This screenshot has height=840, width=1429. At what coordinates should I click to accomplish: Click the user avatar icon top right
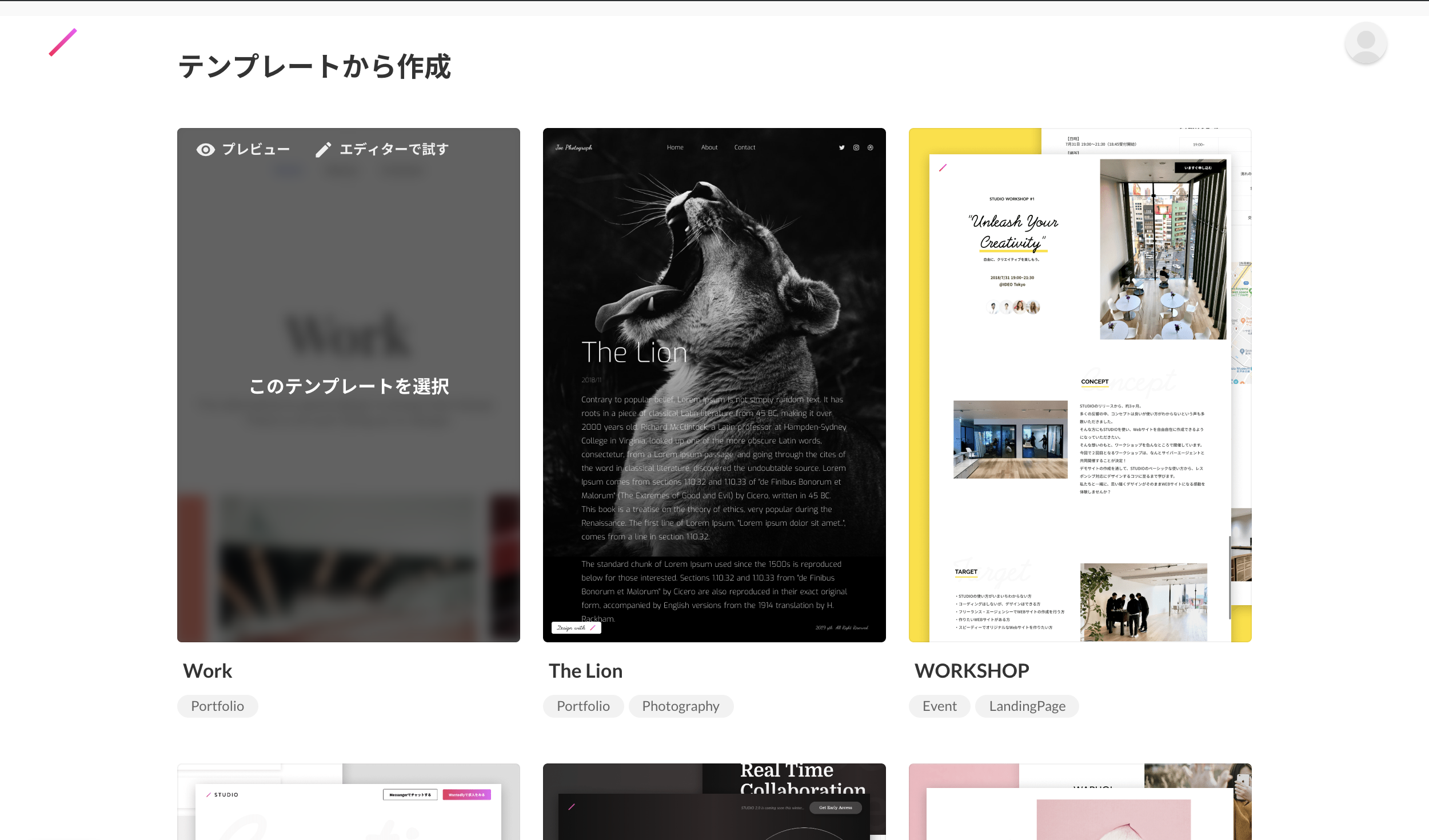coord(1365,43)
